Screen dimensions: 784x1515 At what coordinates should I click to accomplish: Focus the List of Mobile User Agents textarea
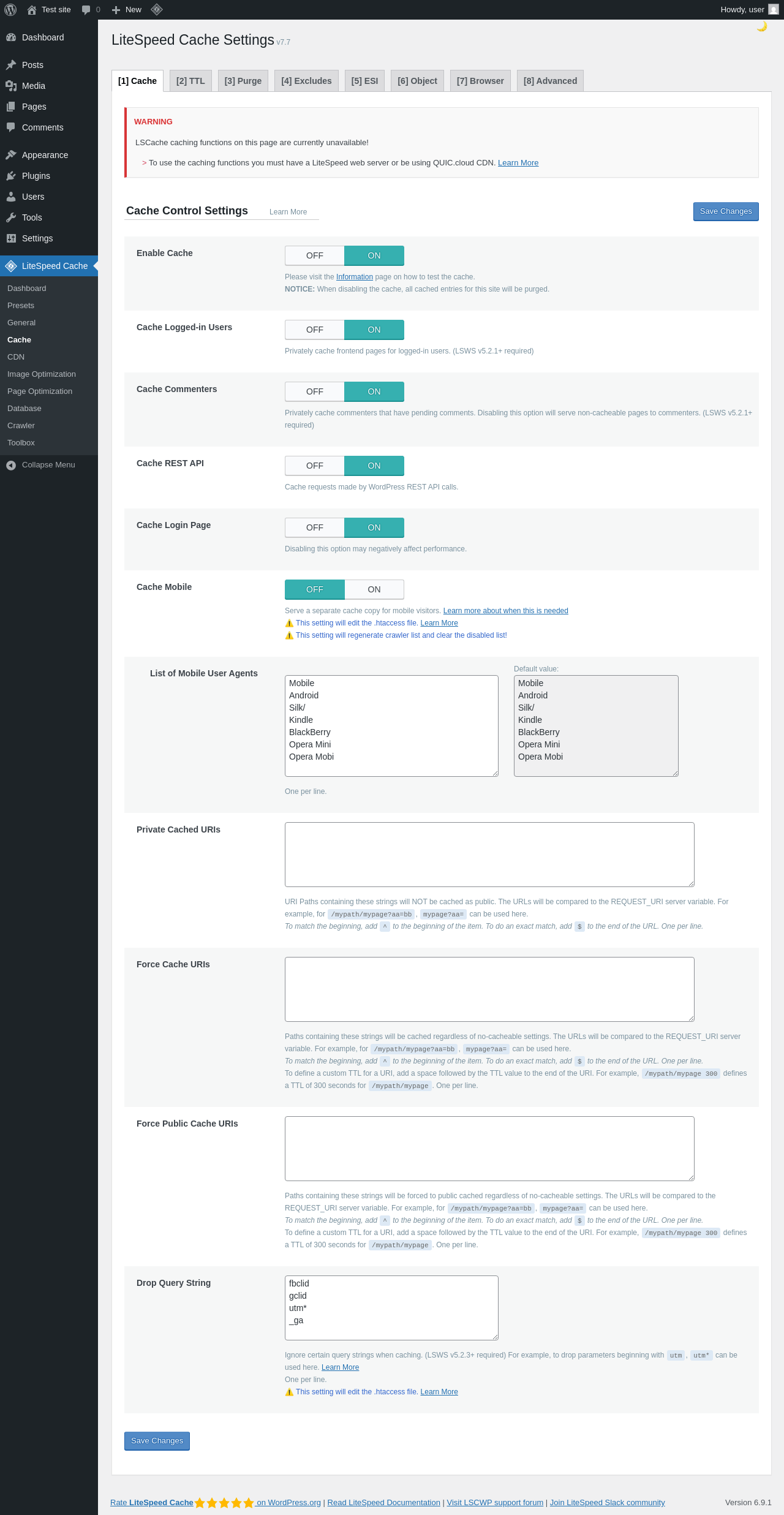pos(391,726)
